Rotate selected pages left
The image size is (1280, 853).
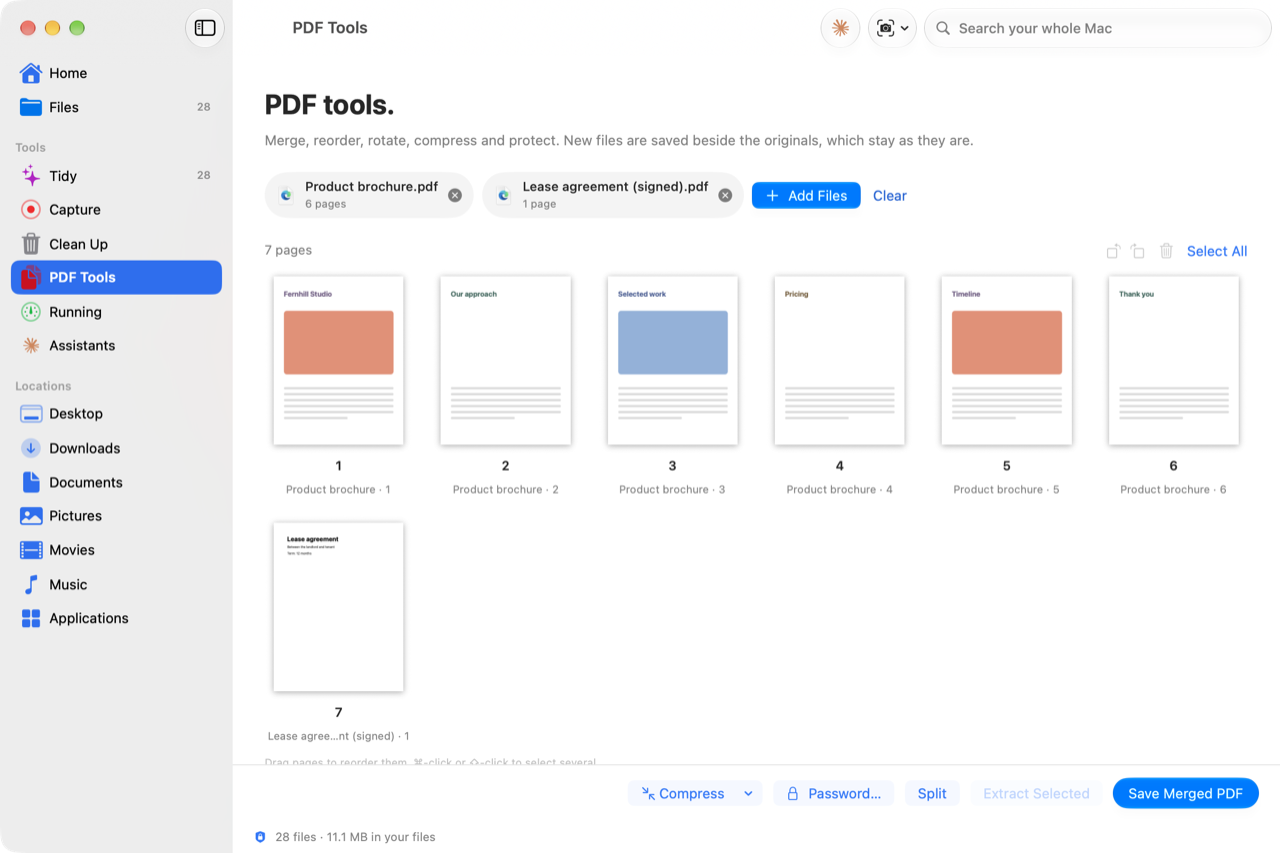tap(1113, 251)
